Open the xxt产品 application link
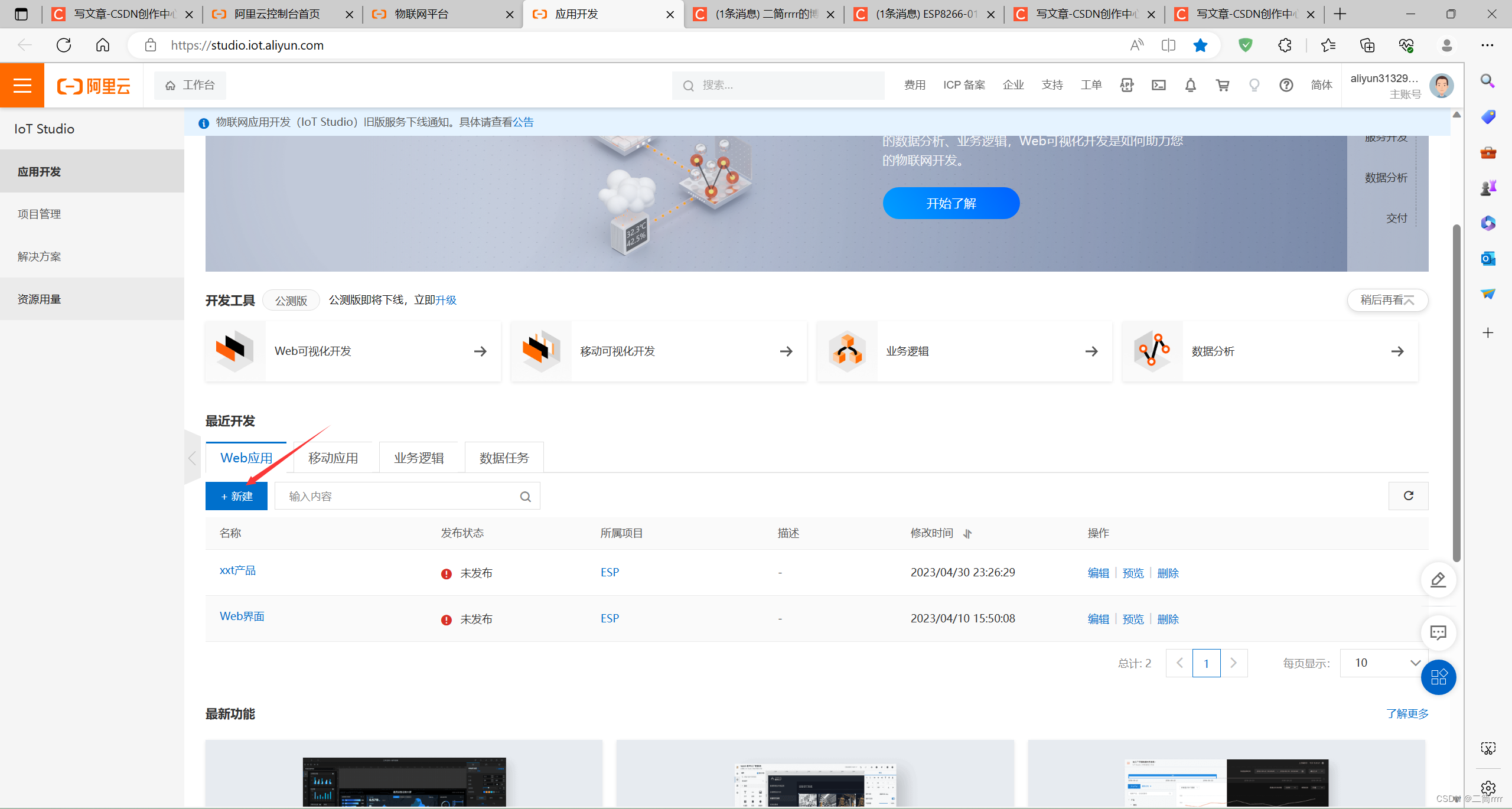 [x=237, y=570]
